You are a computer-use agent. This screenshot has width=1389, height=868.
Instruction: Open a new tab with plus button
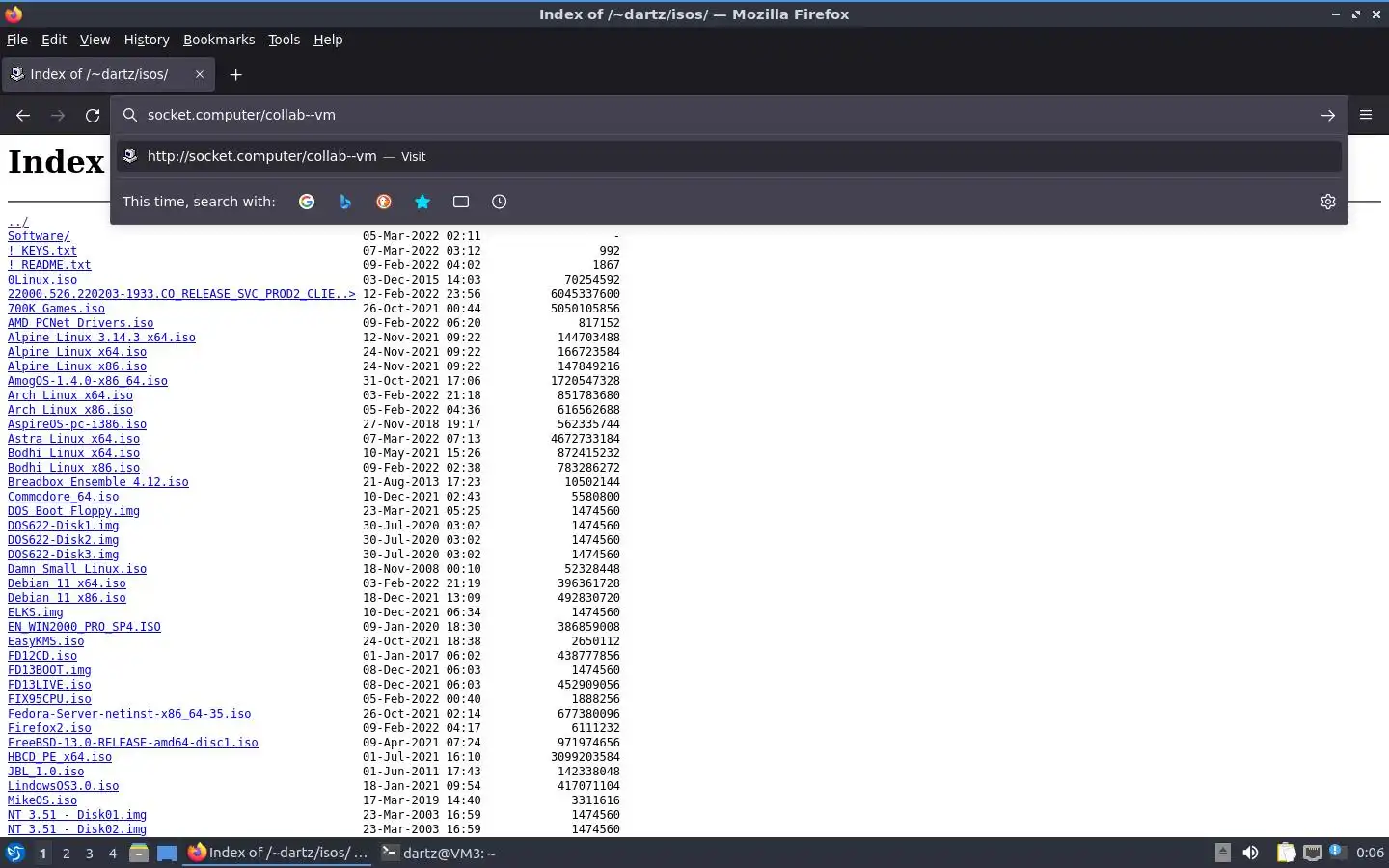[x=235, y=74]
